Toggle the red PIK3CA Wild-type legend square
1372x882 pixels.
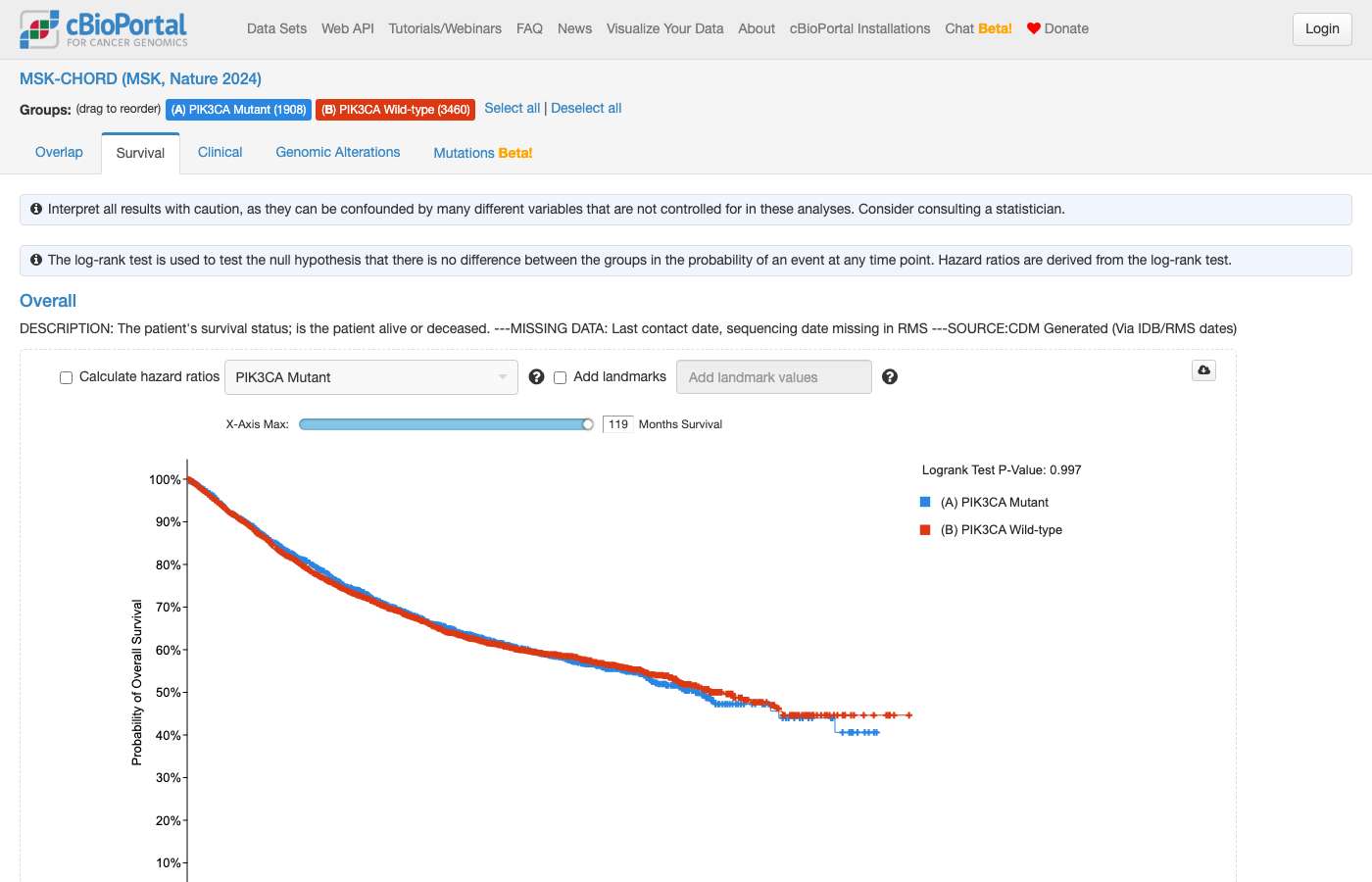click(925, 529)
